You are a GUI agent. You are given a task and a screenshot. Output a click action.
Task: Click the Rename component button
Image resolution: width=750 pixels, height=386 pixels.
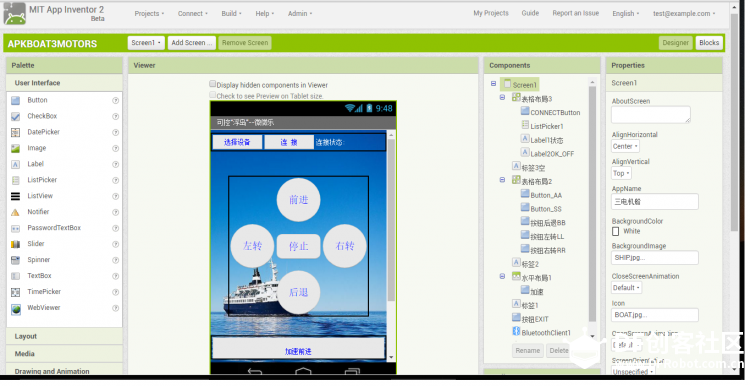click(x=528, y=351)
